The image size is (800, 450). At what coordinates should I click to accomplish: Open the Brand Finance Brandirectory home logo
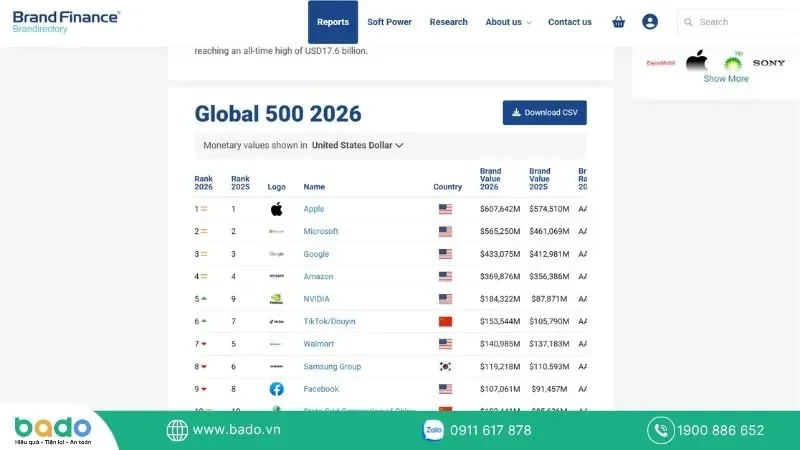pyautogui.click(x=66, y=22)
